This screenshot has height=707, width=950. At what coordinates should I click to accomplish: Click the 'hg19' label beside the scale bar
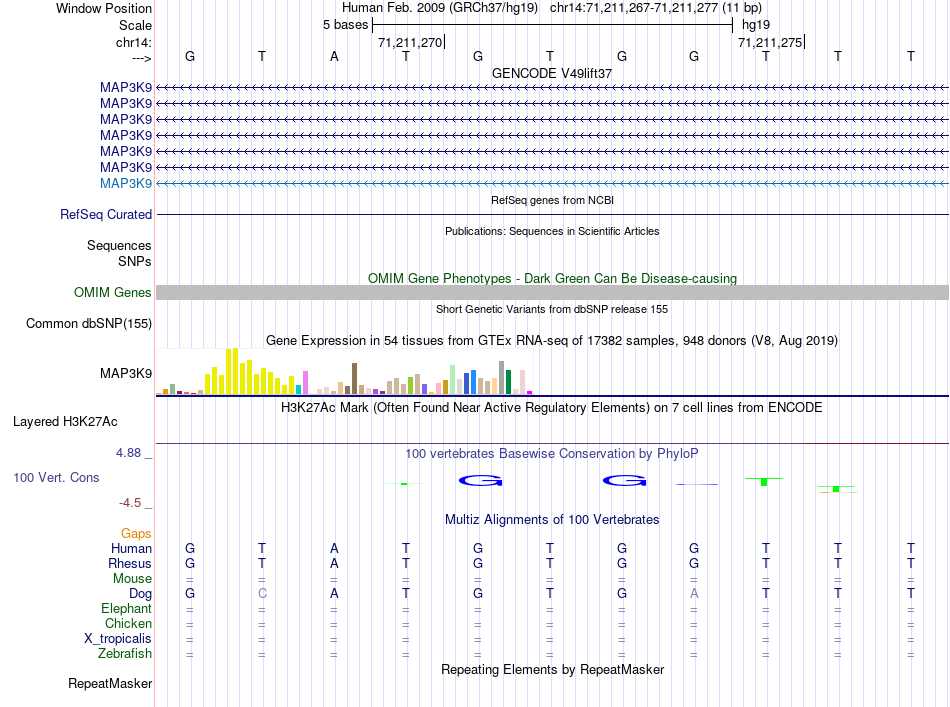click(756, 25)
